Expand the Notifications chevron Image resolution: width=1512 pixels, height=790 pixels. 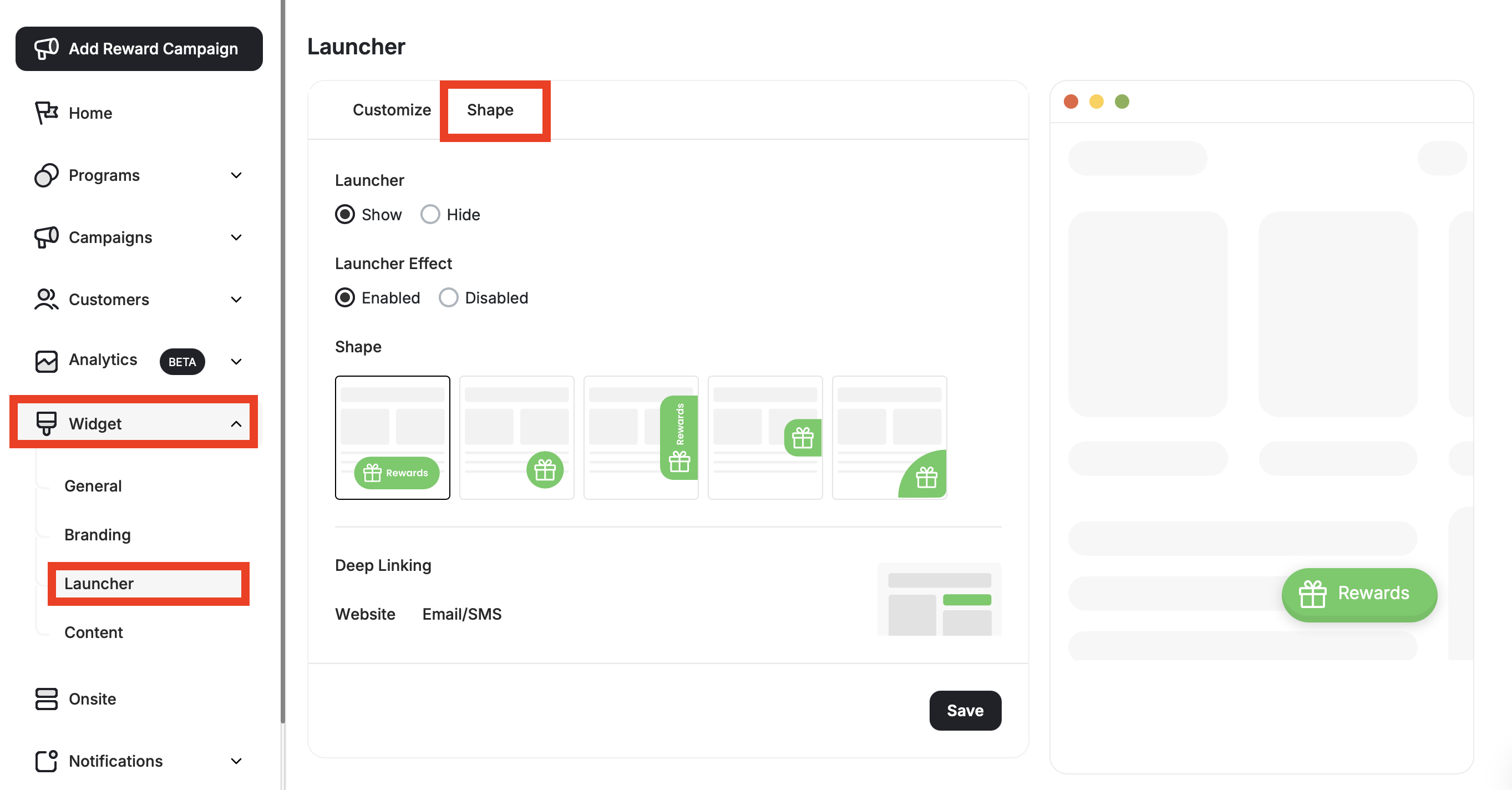coord(236,761)
